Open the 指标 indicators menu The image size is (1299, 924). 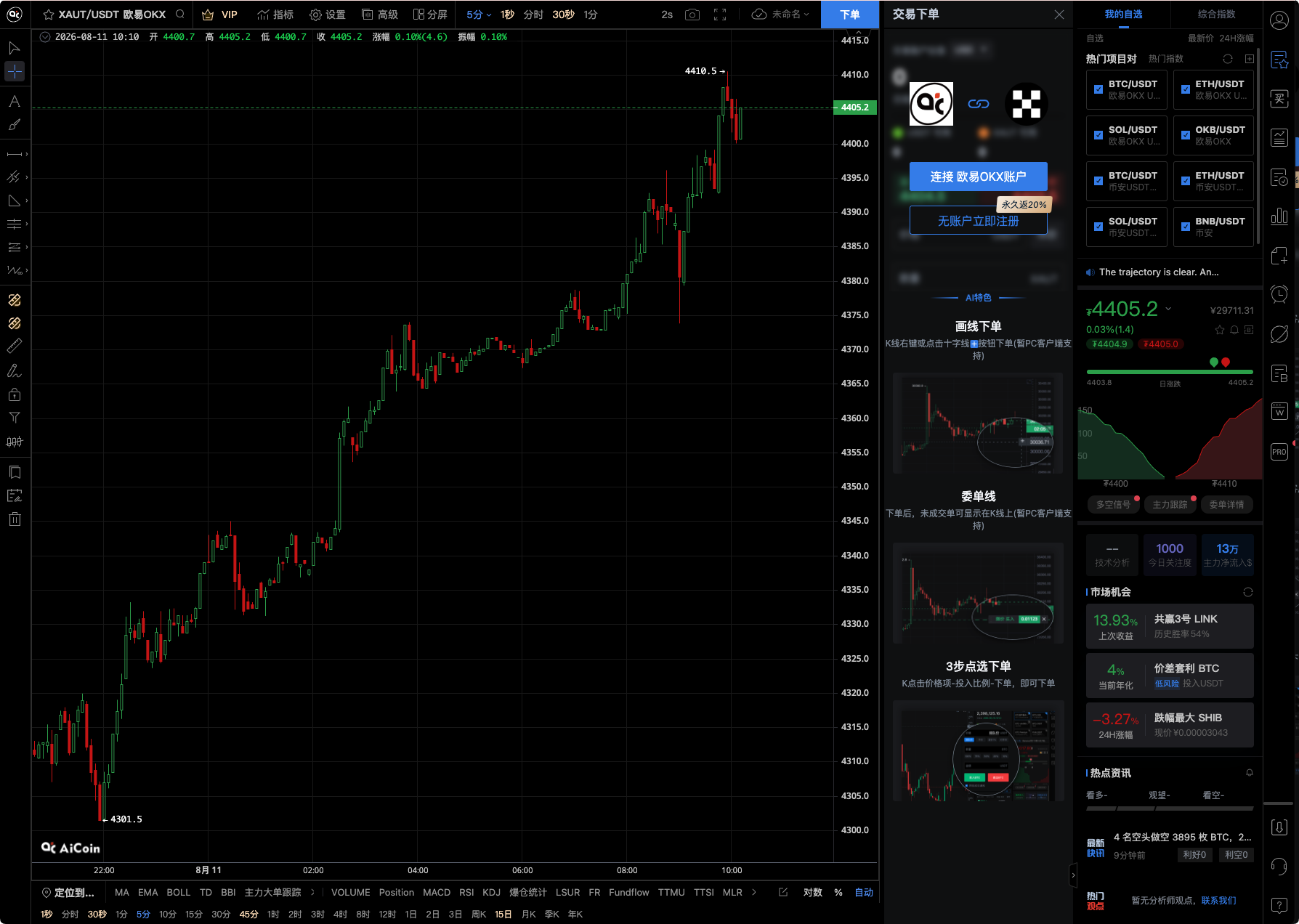(x=275, y=15)
